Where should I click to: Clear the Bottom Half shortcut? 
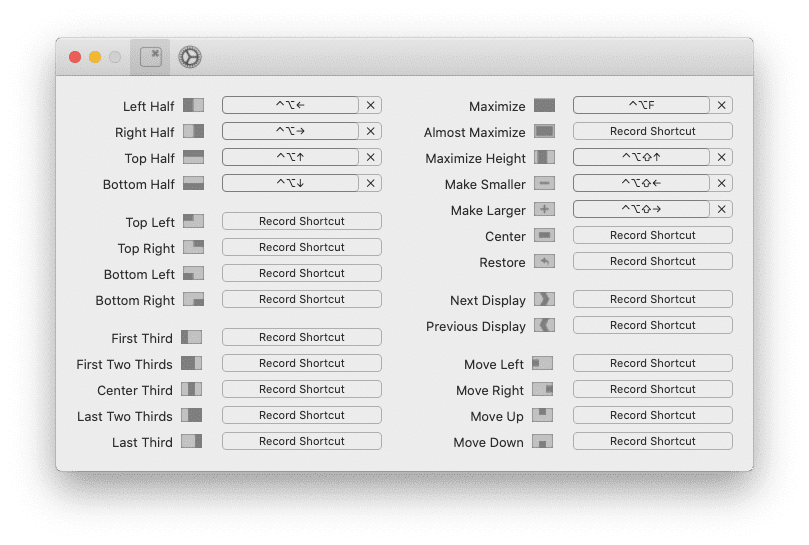[370, 183]
